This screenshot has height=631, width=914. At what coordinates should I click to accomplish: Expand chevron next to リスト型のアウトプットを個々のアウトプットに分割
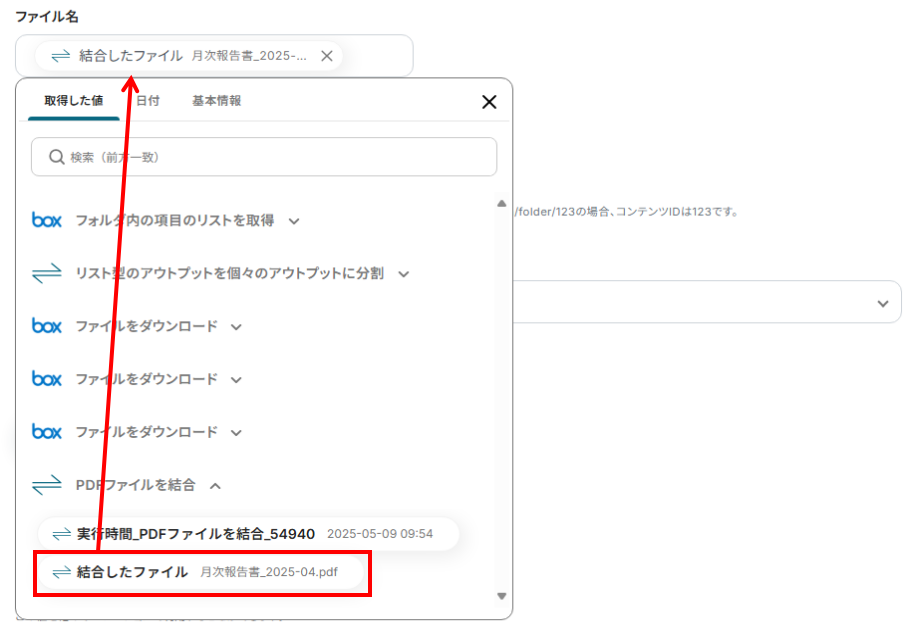(x=403, y=274)
